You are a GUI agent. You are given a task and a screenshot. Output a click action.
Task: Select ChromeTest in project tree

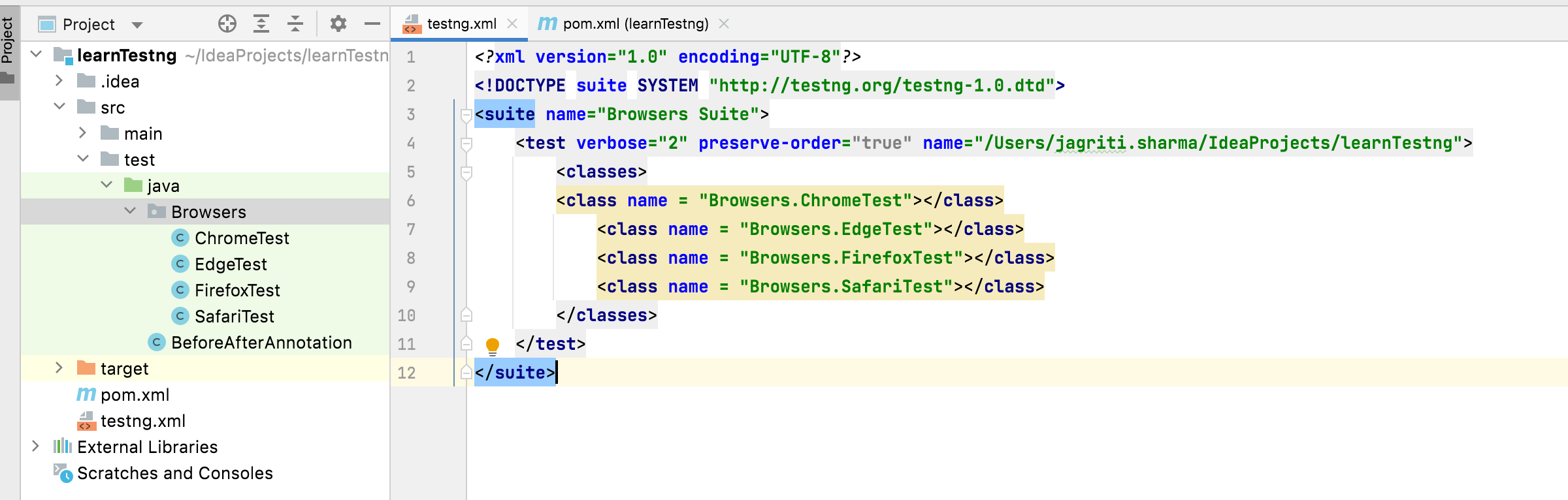coord(242,238)
